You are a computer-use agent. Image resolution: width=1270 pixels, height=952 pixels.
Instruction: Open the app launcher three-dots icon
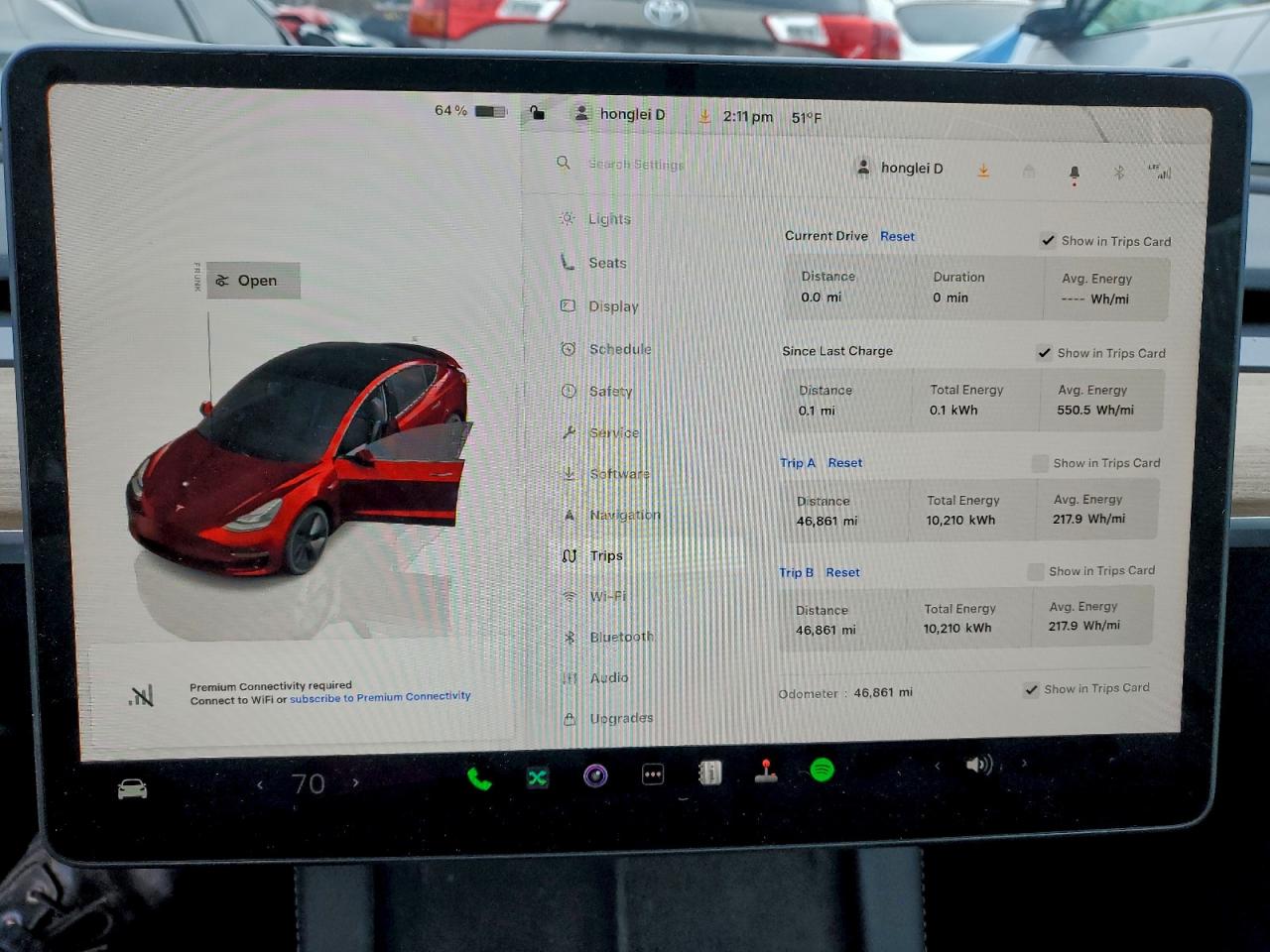pyautogui.click(x=652, y=773)
